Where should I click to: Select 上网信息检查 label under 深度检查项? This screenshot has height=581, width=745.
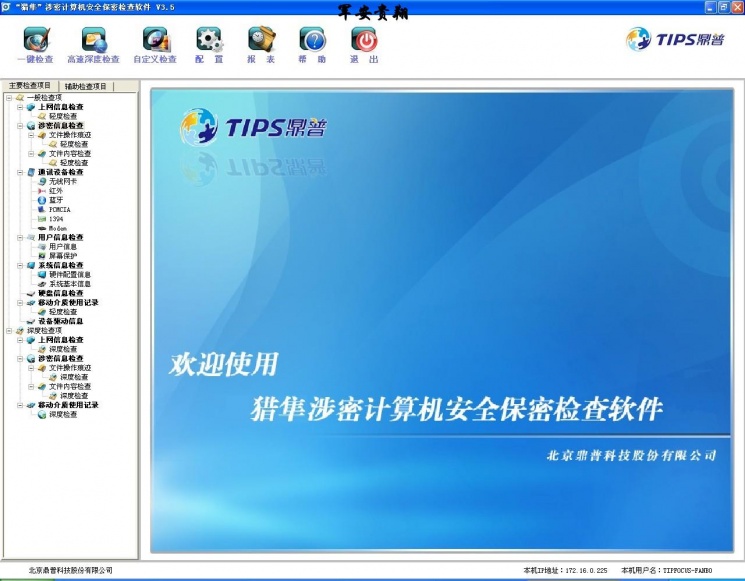point(61,340)
